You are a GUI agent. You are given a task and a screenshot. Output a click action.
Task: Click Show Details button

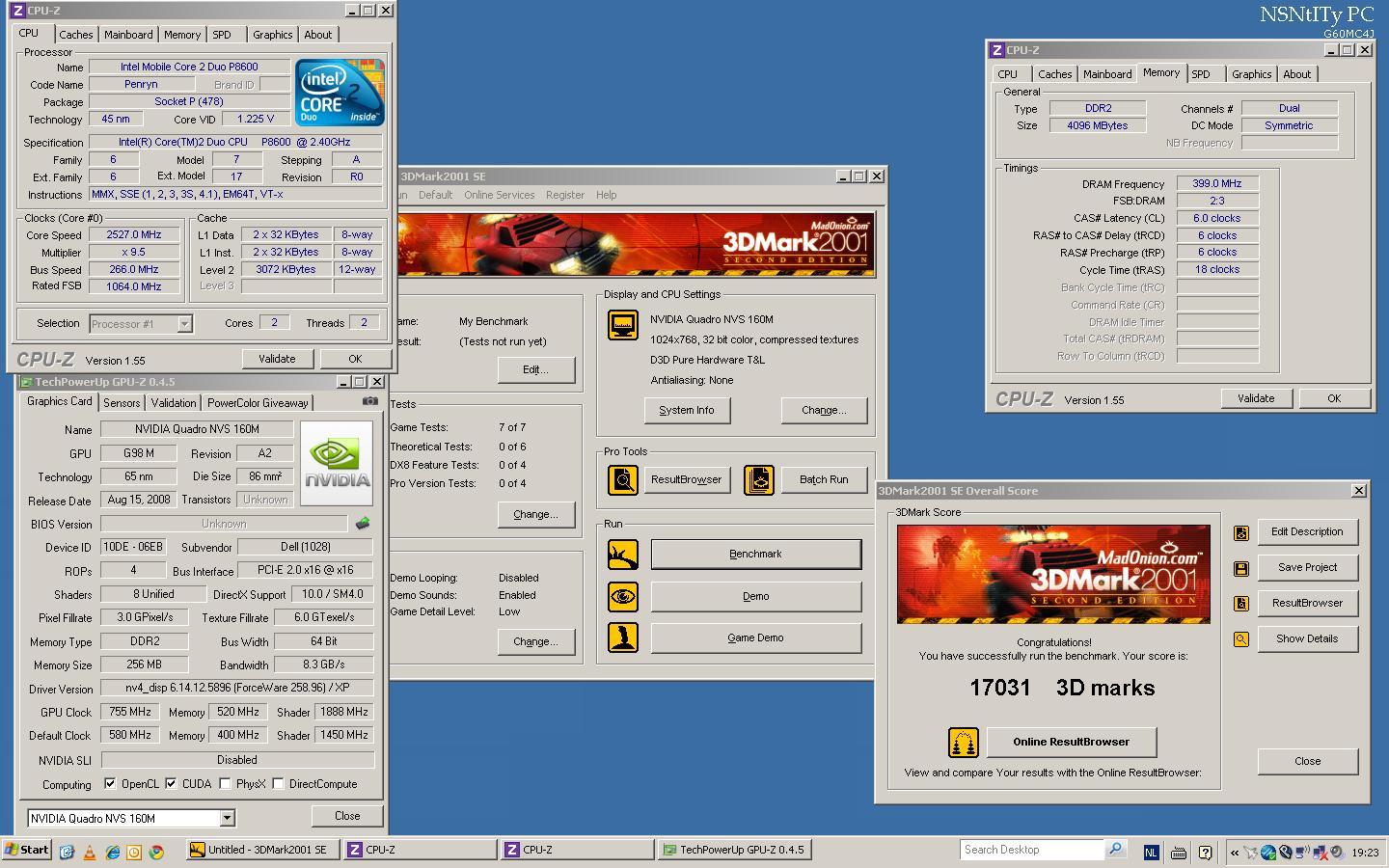[1307, 639]
